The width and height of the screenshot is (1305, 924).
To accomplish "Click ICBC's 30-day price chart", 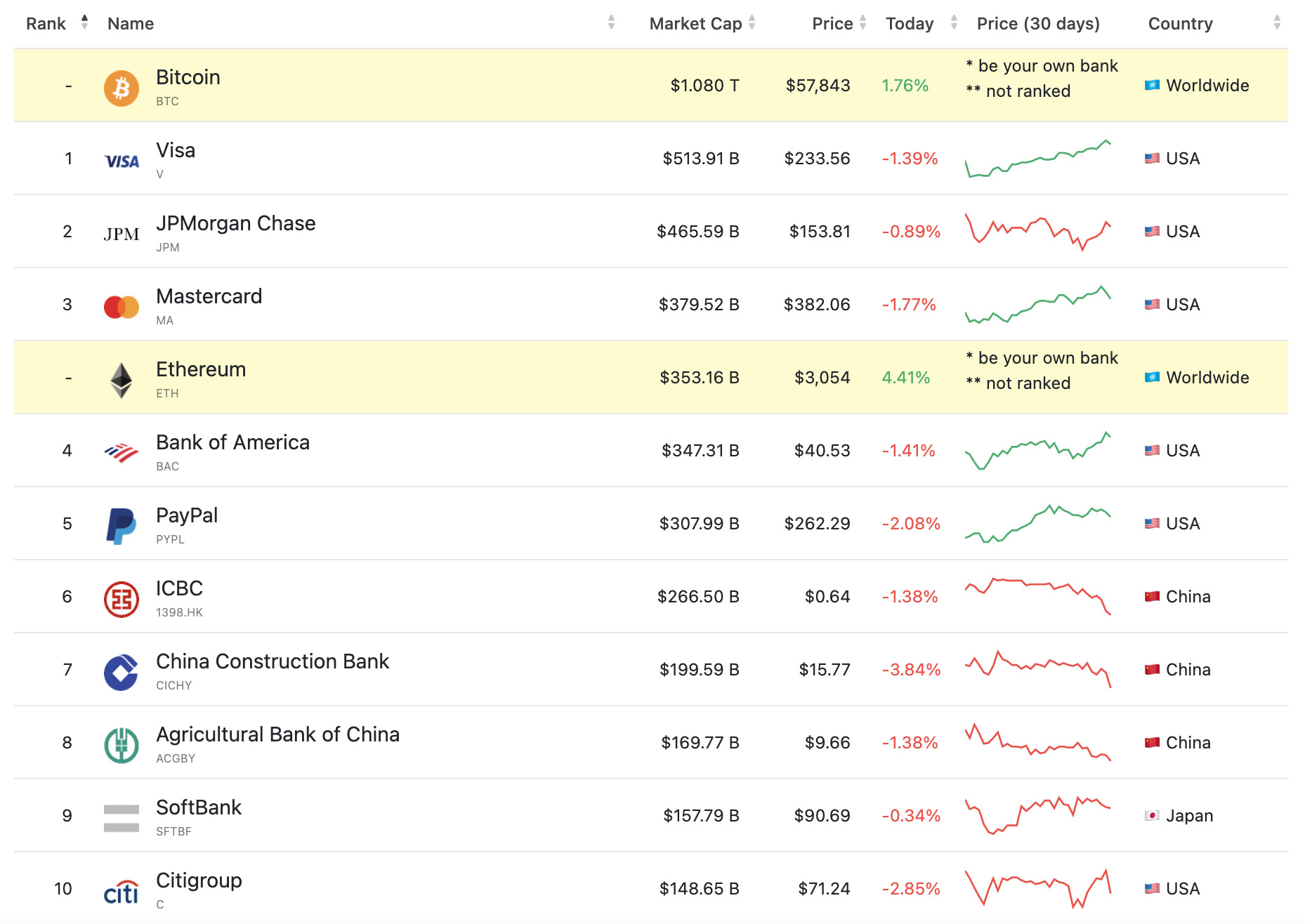I will 1038,597.
